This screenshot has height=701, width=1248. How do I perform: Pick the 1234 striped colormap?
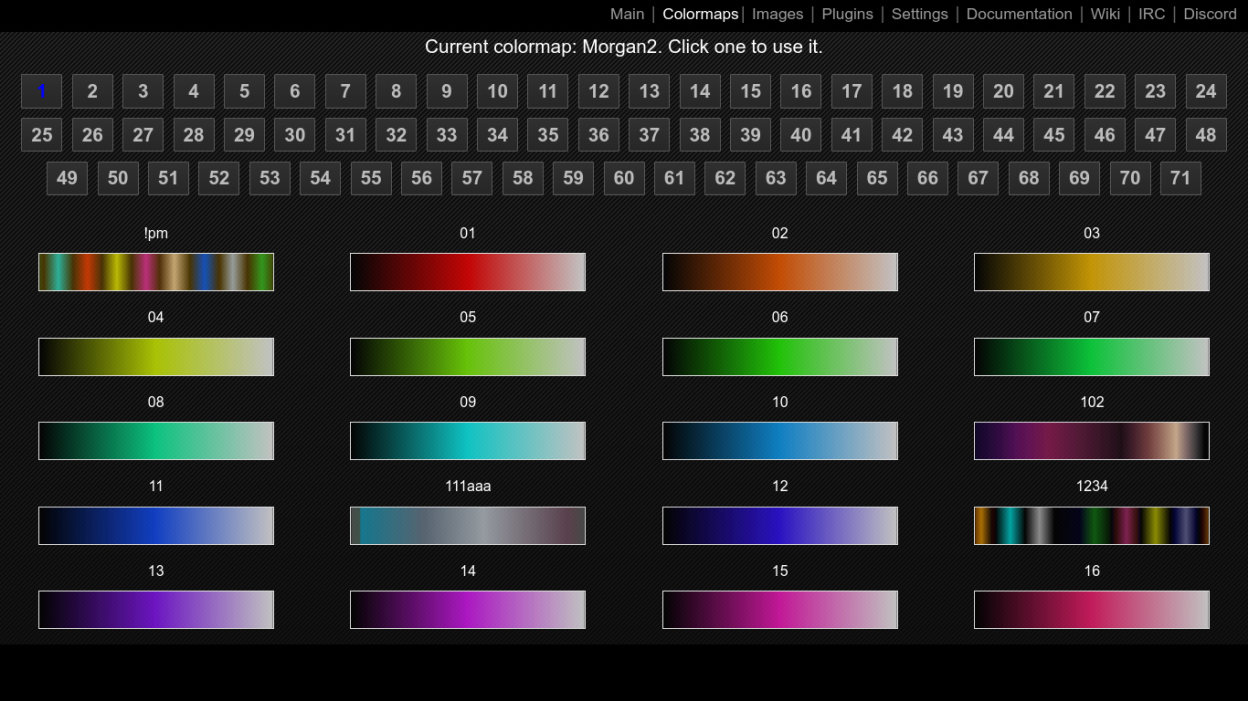pyautogui.click(x=1091, y=526)
